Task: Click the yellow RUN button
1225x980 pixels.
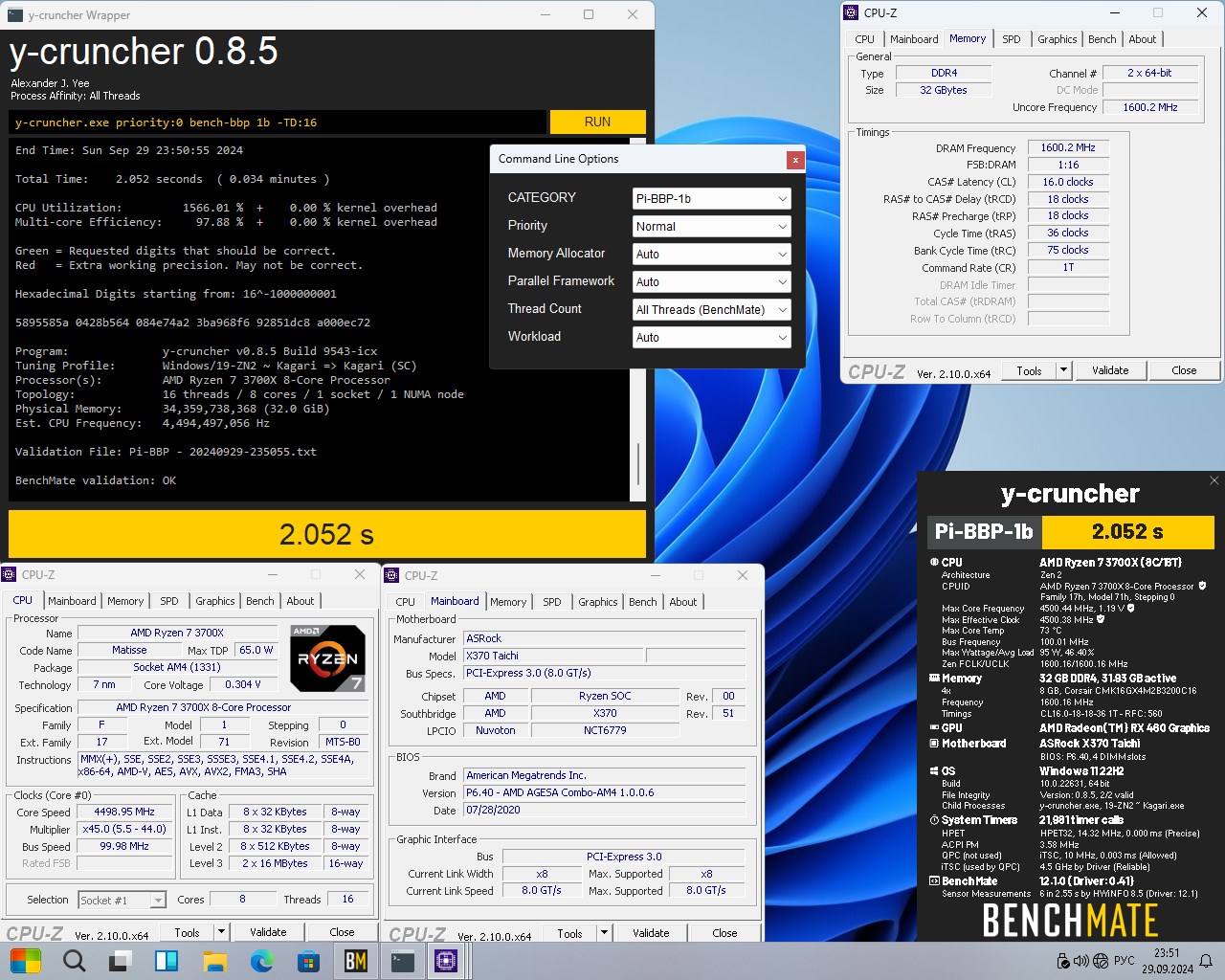Action: tap(597, 122)
